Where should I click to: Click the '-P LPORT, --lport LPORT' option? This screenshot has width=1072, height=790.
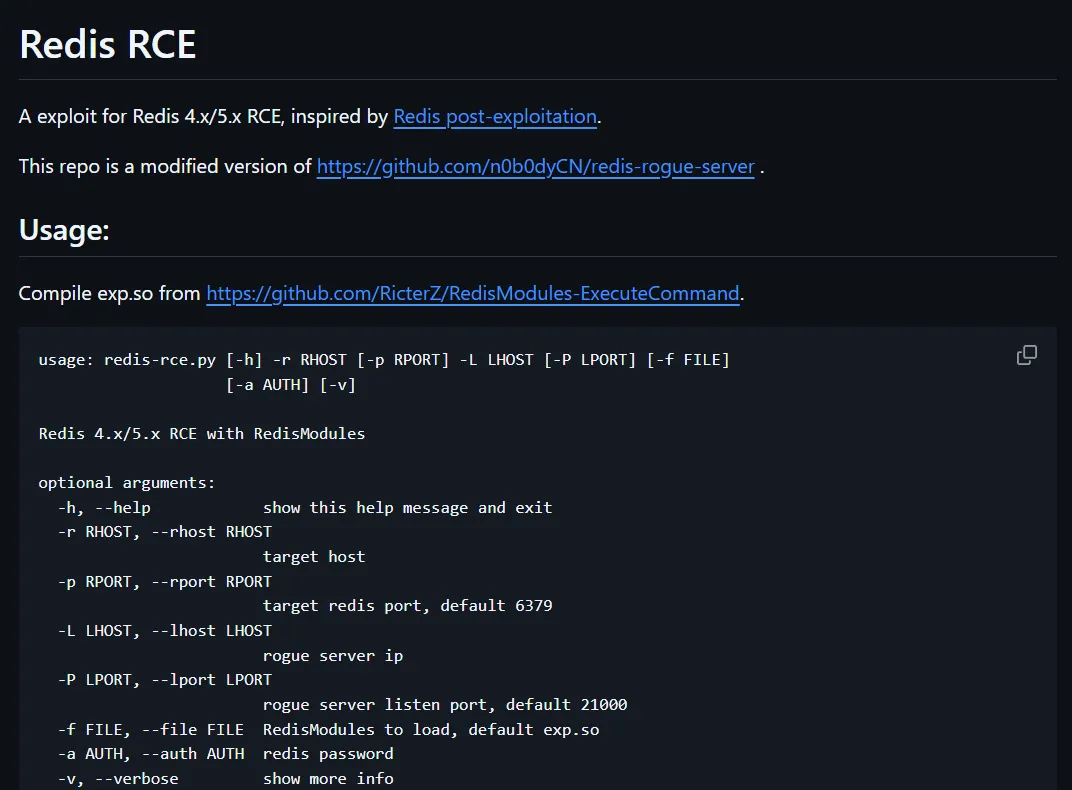tap(165, 679)
